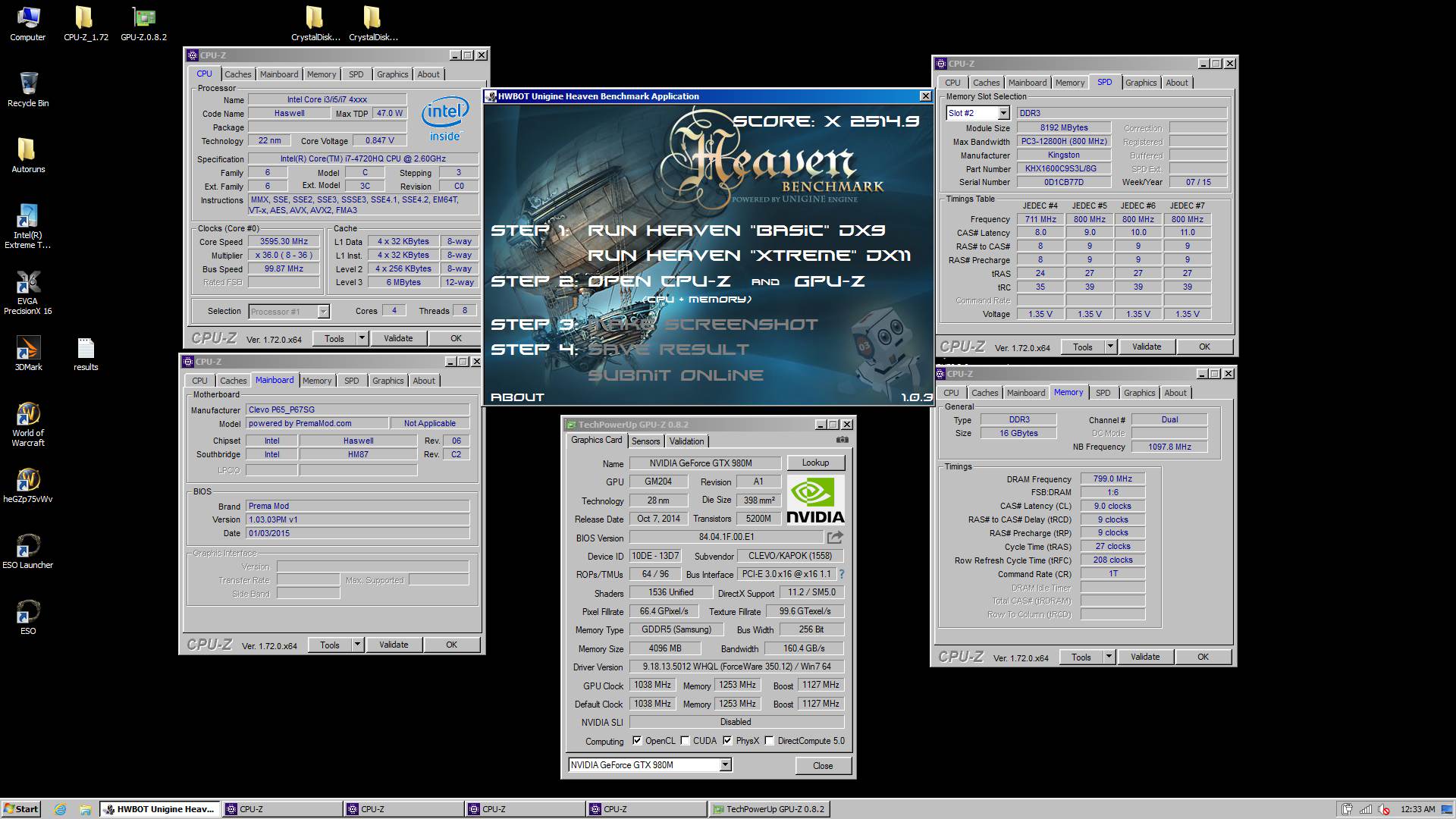Click the Start button
Image resolution: width=1456 pixels, height=819 pixels.
[21, 809]
